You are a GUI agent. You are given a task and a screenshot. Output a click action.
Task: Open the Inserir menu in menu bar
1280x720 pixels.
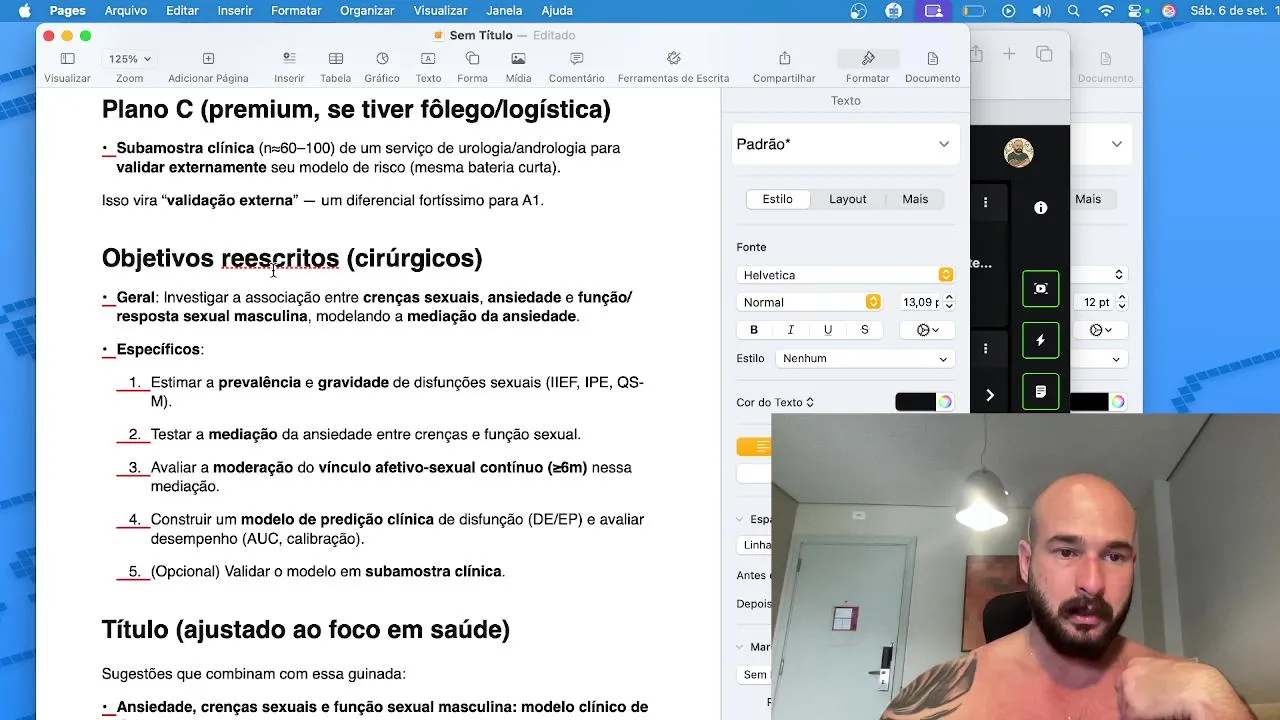pos(235,11)
